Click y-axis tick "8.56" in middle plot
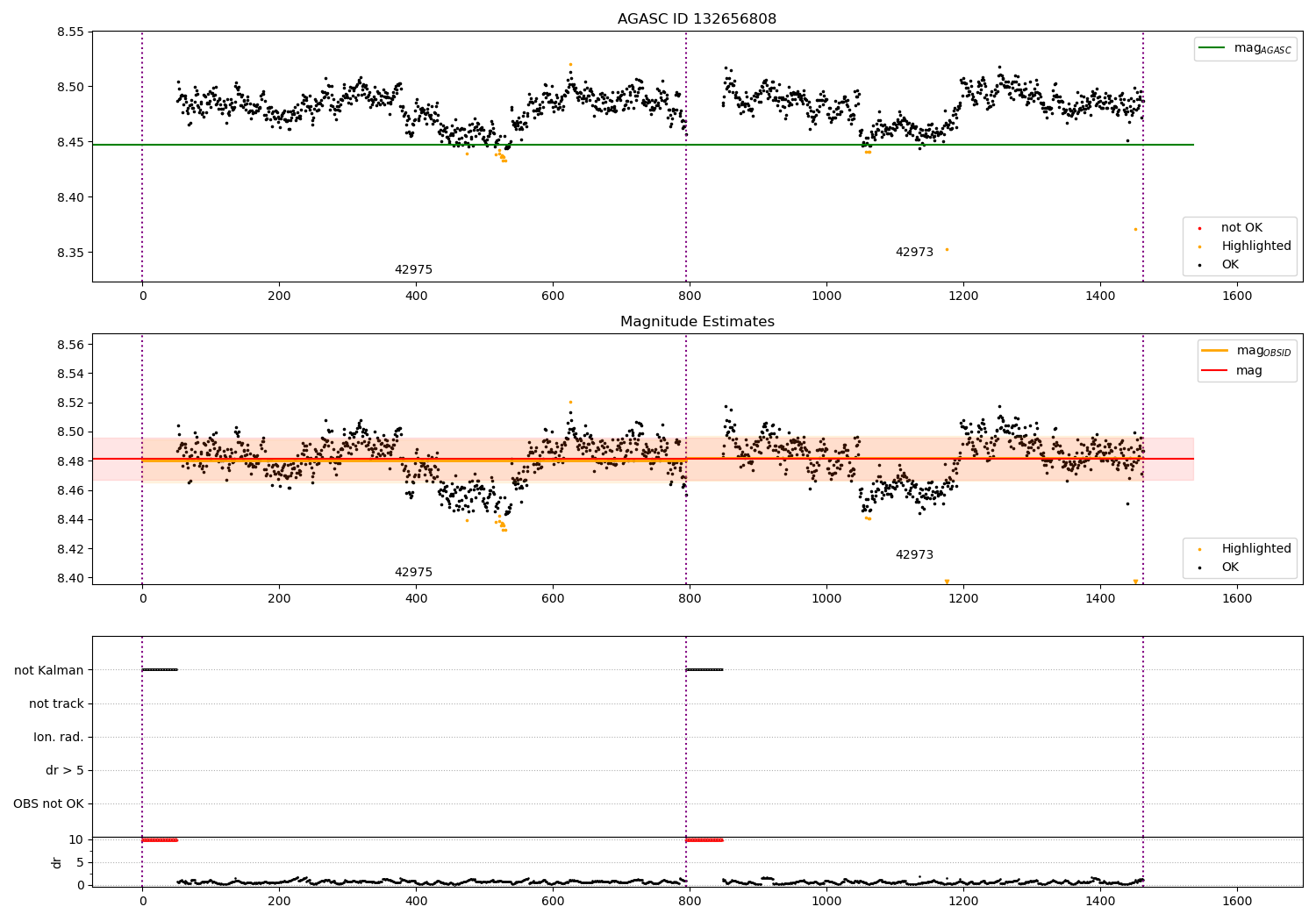Screen dimensions: 1316x921 [x=70, y=345]
